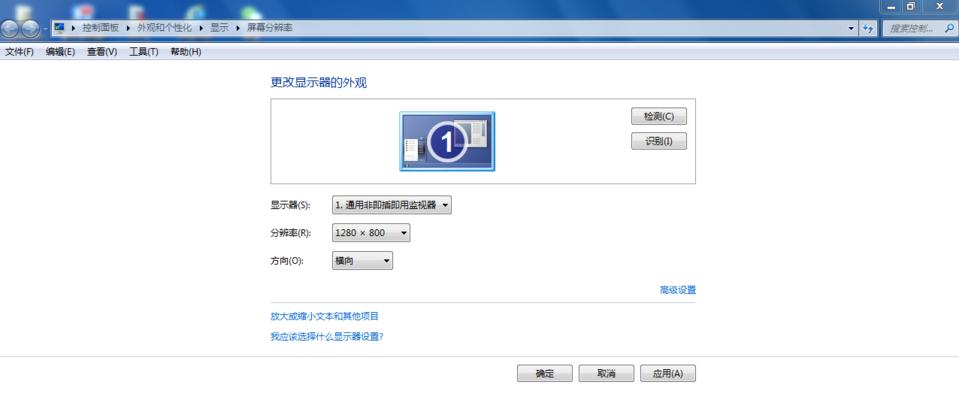Open the address bar history dropdown arrow

(x=851, y=28)
